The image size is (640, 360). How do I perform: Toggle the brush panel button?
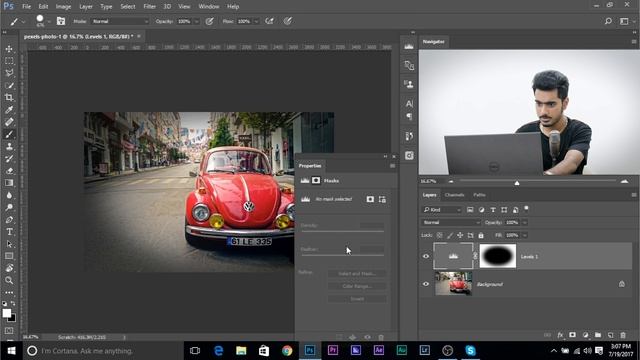(61, 21)
